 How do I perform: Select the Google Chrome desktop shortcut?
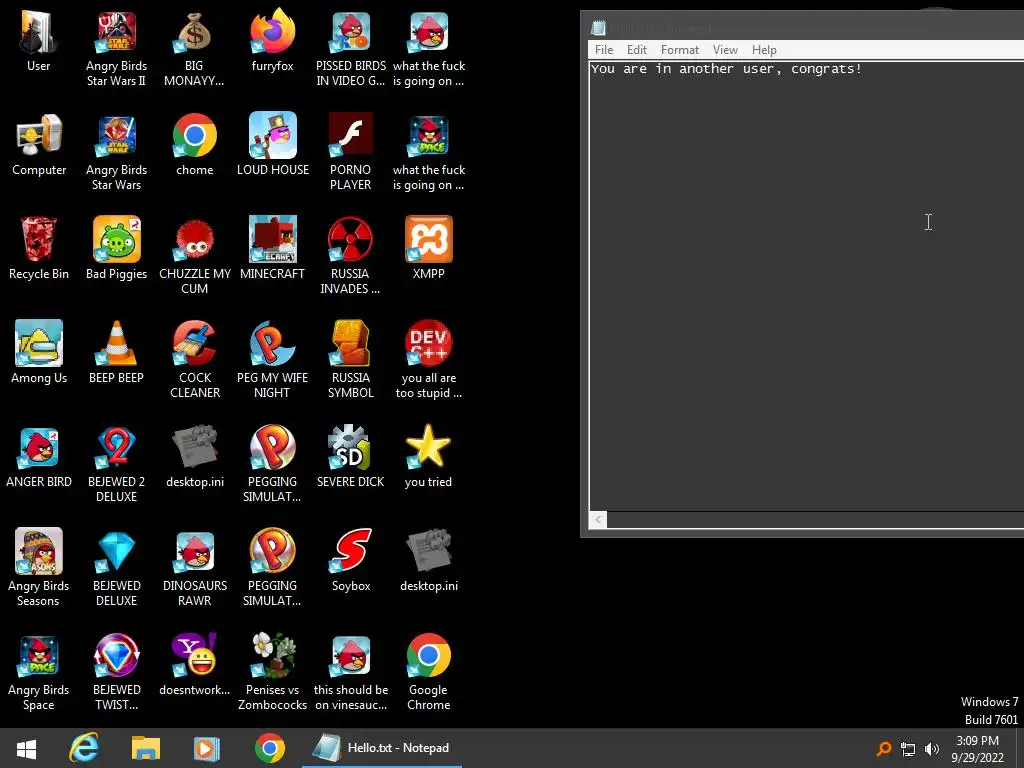tap(428, 672)
